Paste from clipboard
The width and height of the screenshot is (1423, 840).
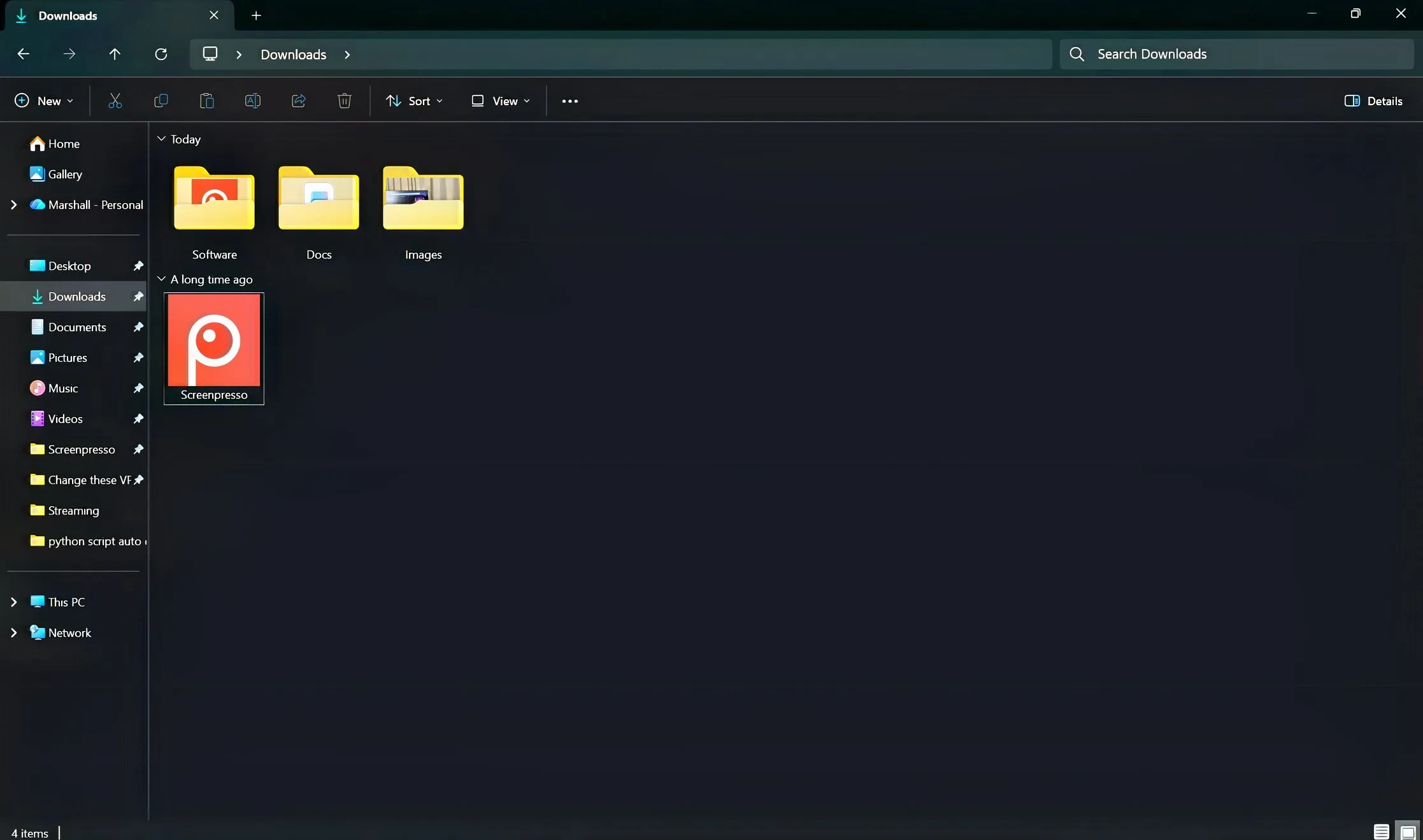[x=206, y=101]
